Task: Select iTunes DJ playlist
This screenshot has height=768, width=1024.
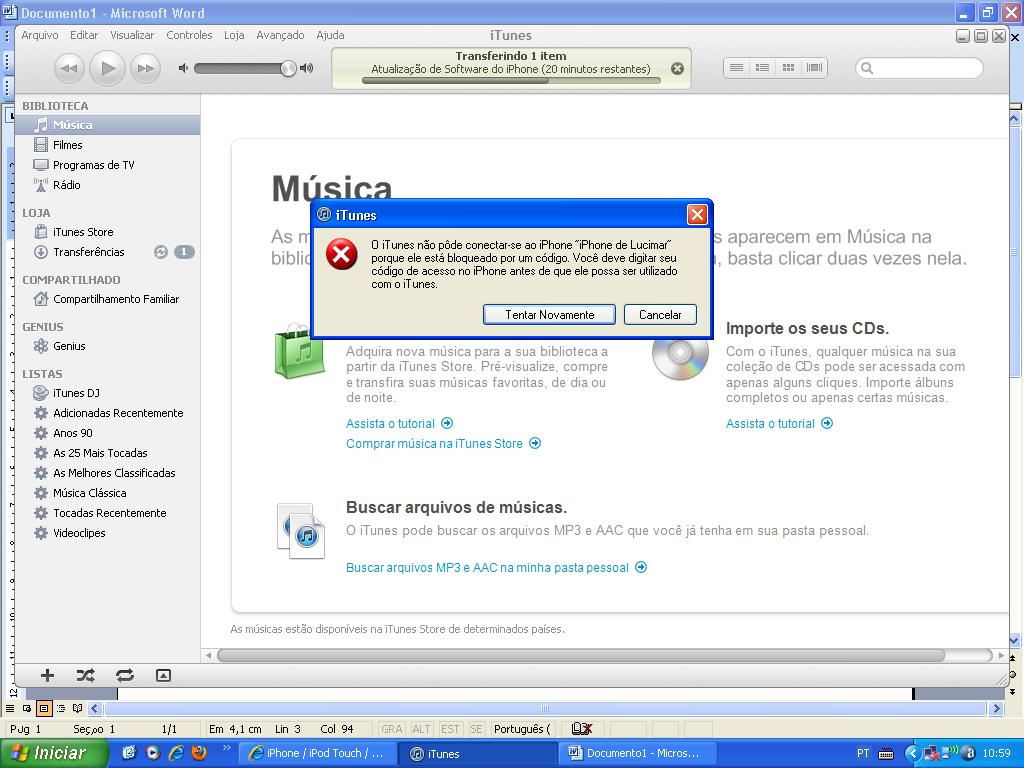Action: point(107,393)
